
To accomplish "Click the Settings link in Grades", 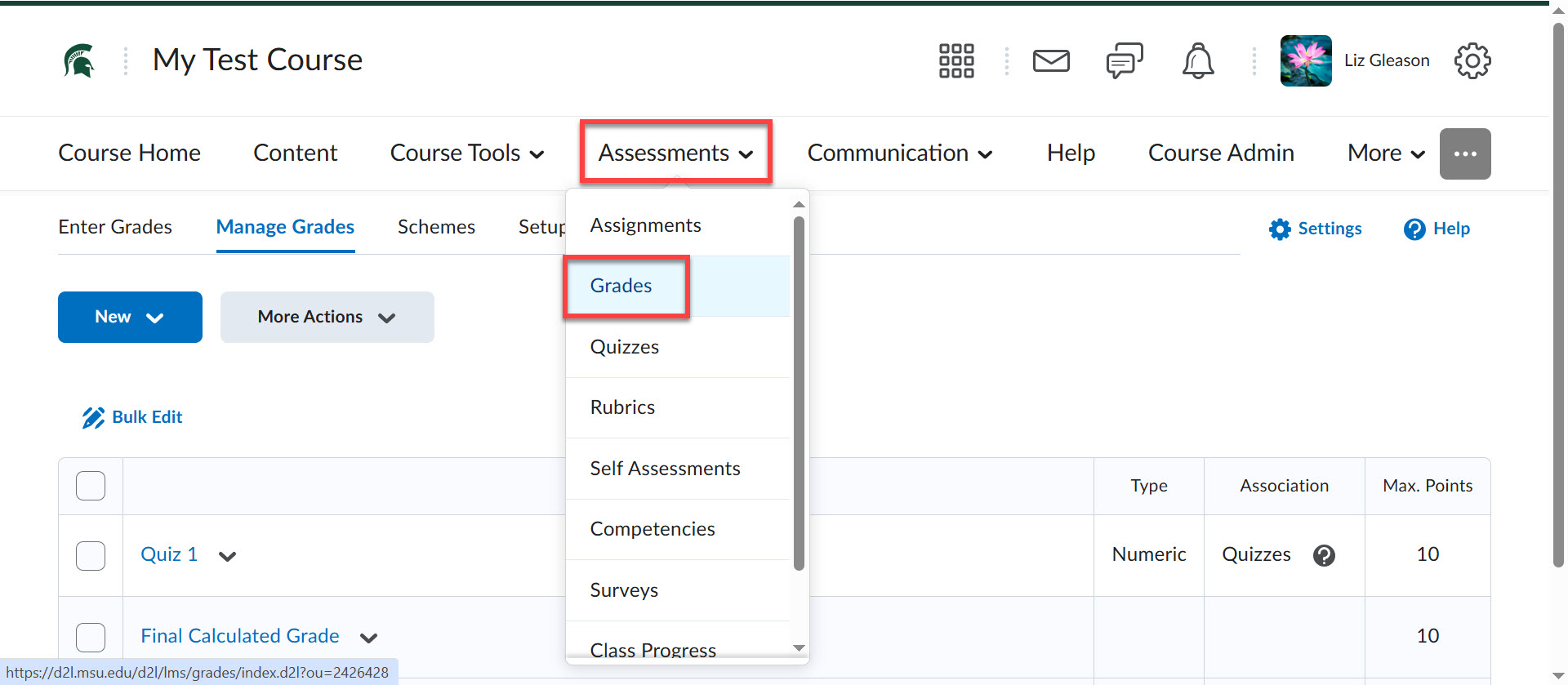I will tap(1316, 229).
